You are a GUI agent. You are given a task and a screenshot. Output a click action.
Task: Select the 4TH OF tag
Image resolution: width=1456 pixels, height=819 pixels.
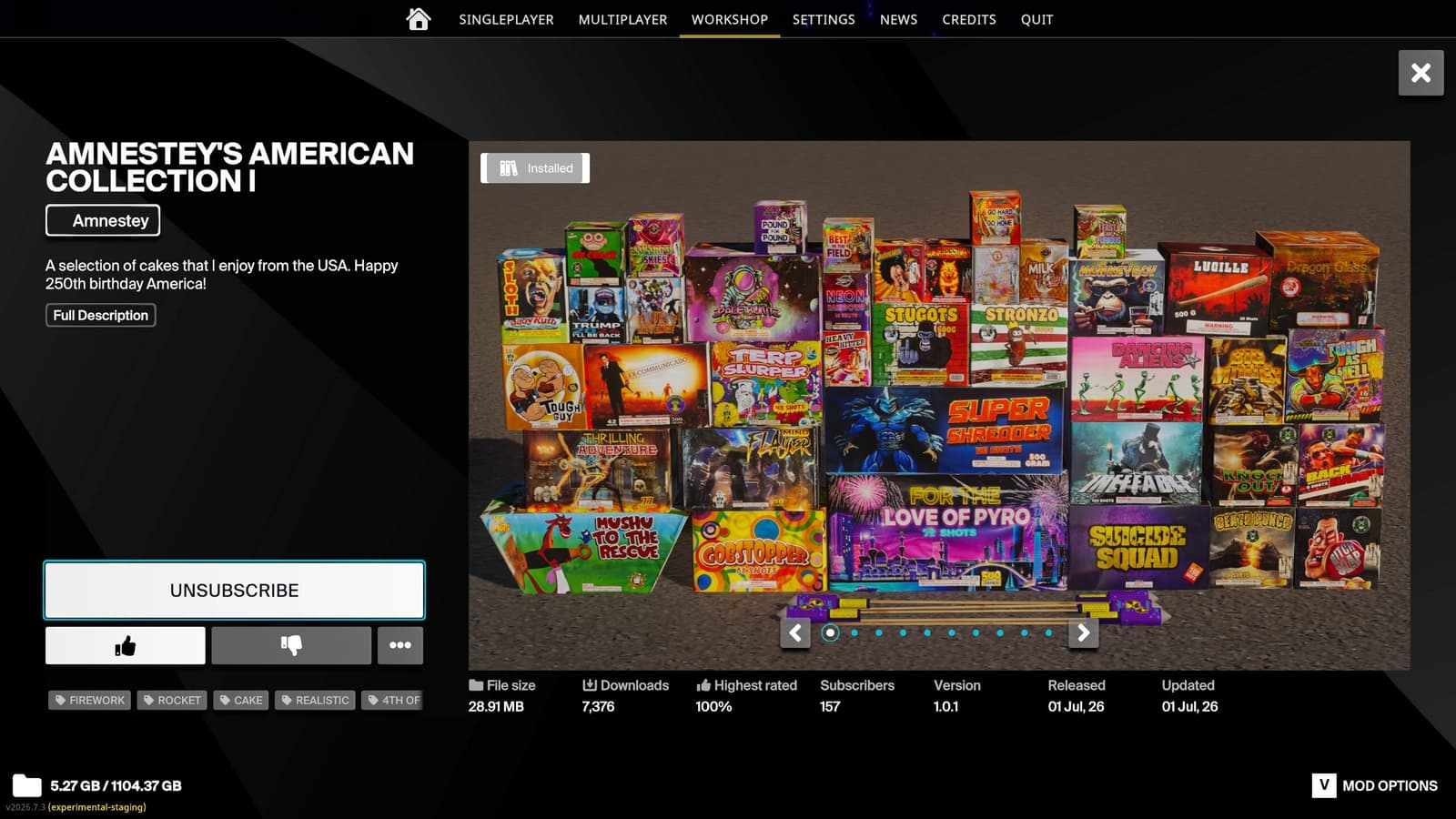pos(393,700)
